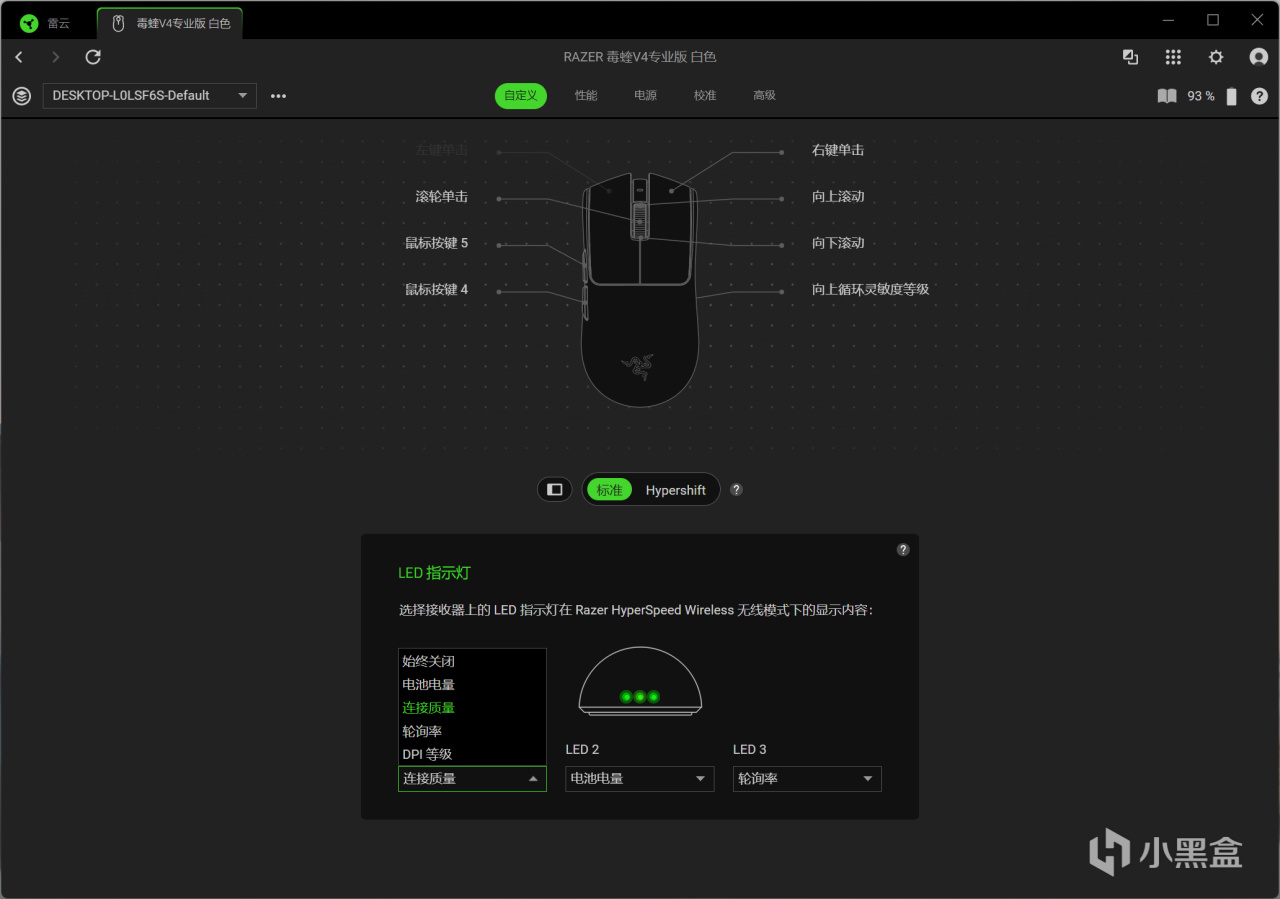
Task: Open the 雷云 Razer Synapse home tab
Action: pyautogui.click(x=46, y=23)
